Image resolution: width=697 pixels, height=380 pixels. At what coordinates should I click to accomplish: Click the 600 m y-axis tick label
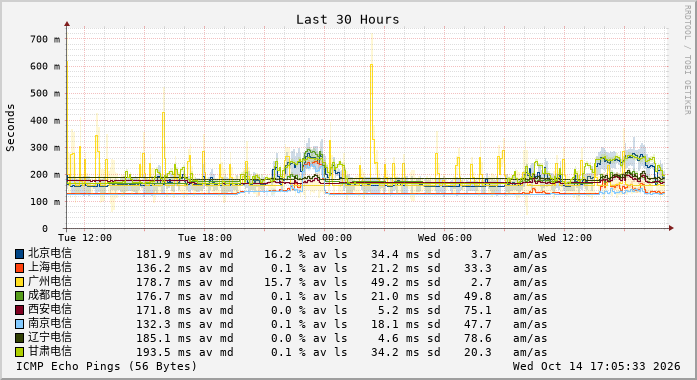pos(45,66)
